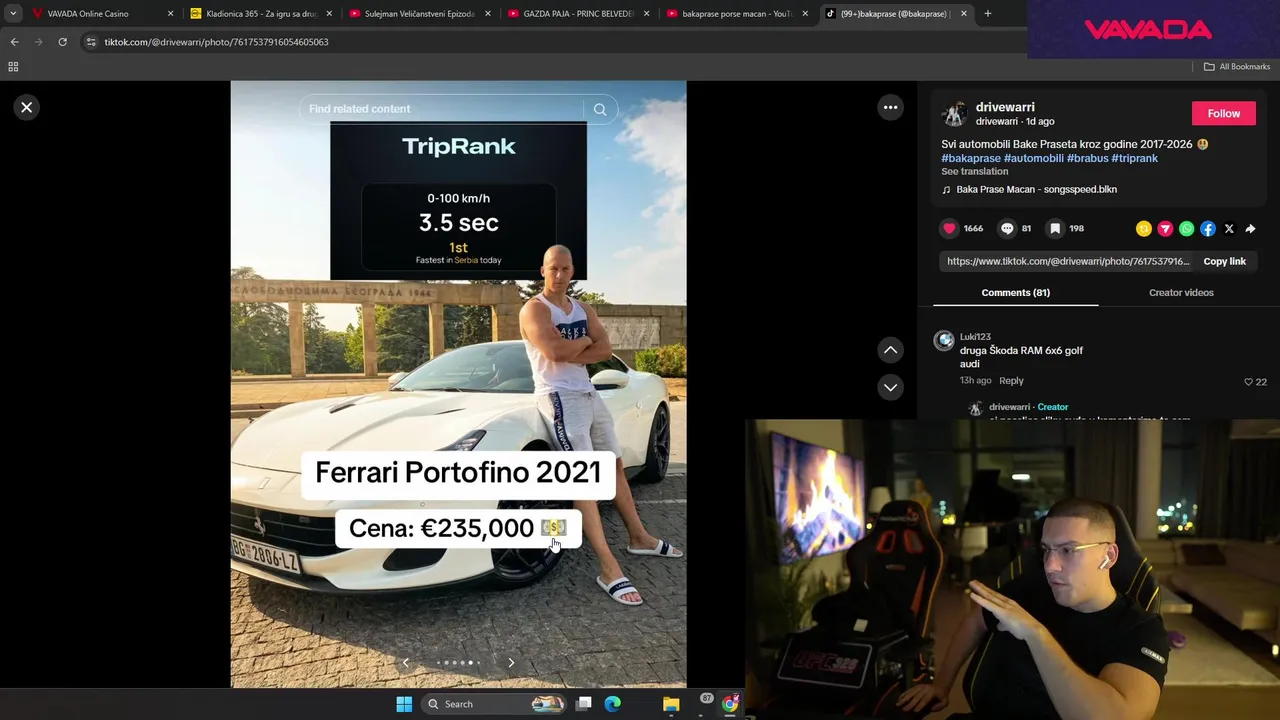Go to next post with down chevron
The image size is (1280, 720).
coord(890,387)
